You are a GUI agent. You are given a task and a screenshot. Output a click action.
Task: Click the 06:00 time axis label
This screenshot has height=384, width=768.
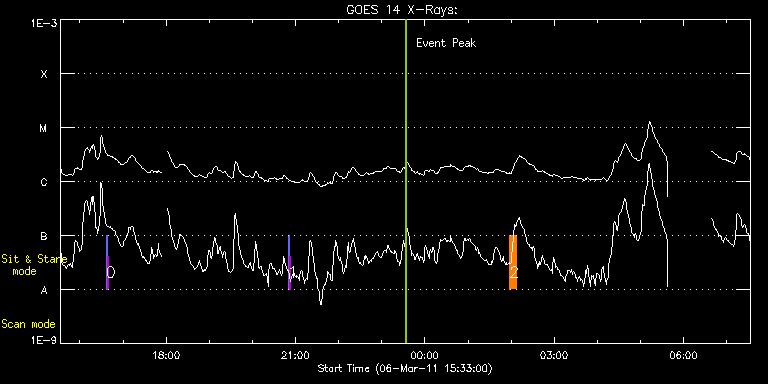tap(683, 355)
